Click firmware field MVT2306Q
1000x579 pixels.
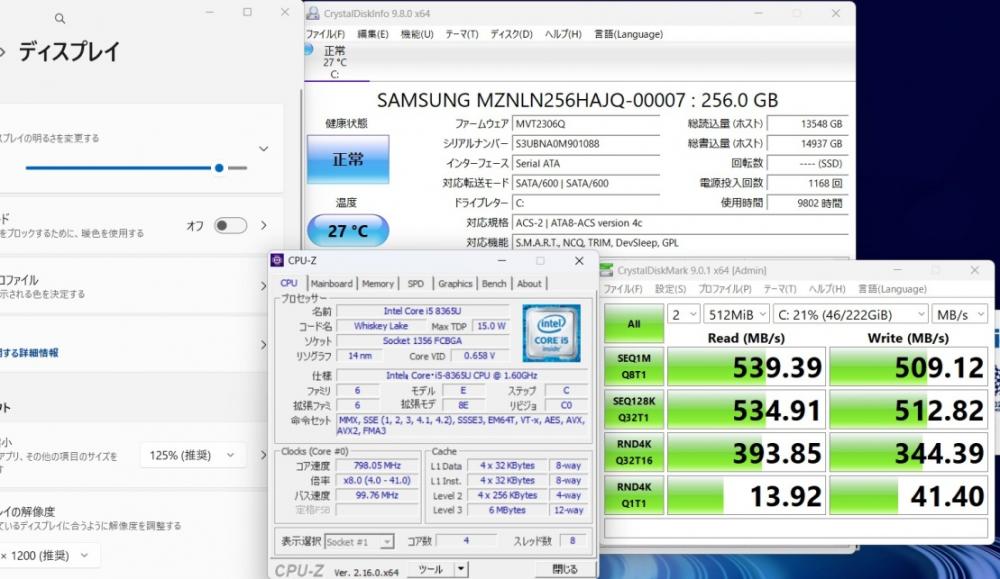pyautogui.click(x=585, y=124)
